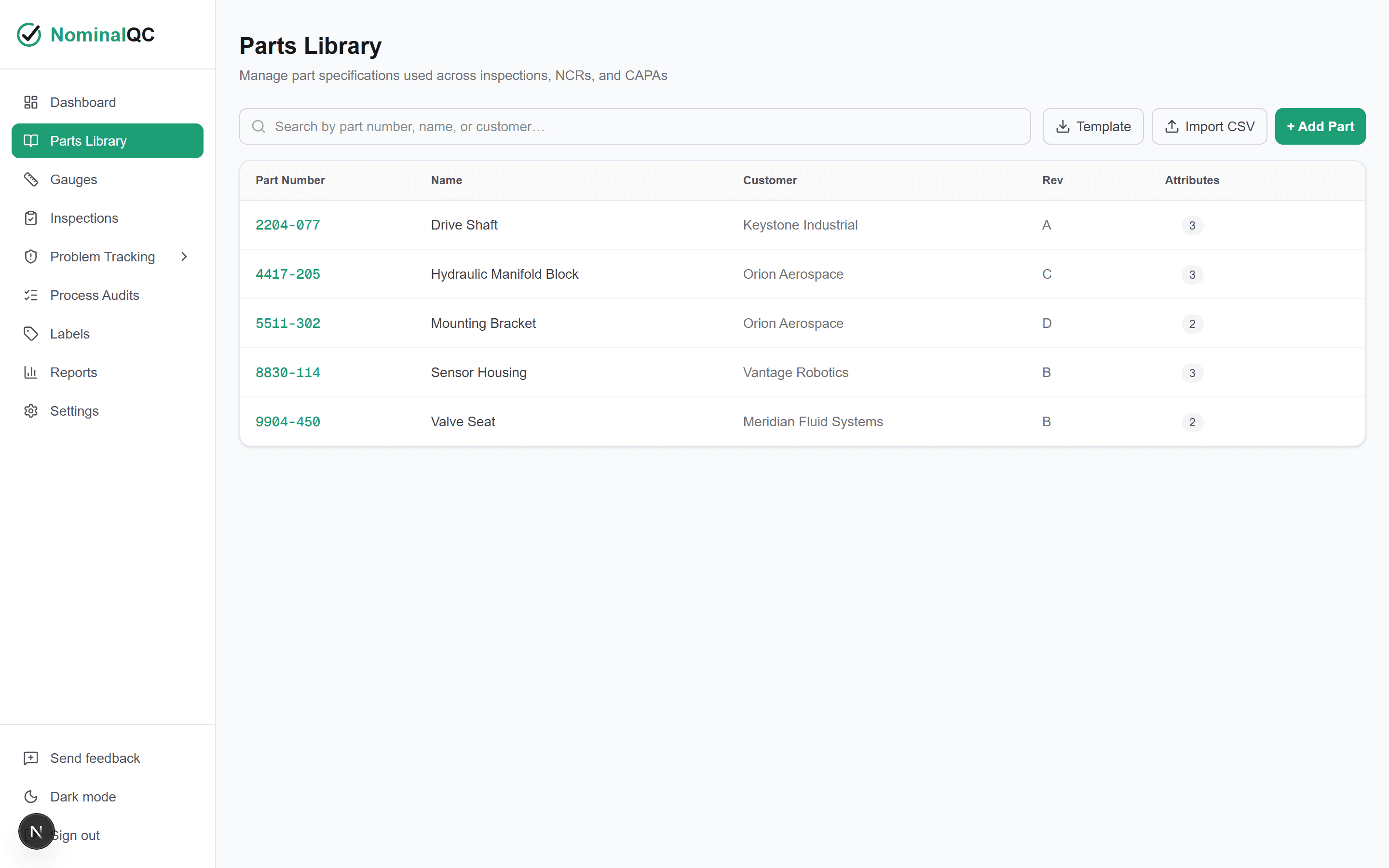Click the Gauges ruler icon
Image resolution: width=1389 pixels, height=868 pixels.
[30, 179]
